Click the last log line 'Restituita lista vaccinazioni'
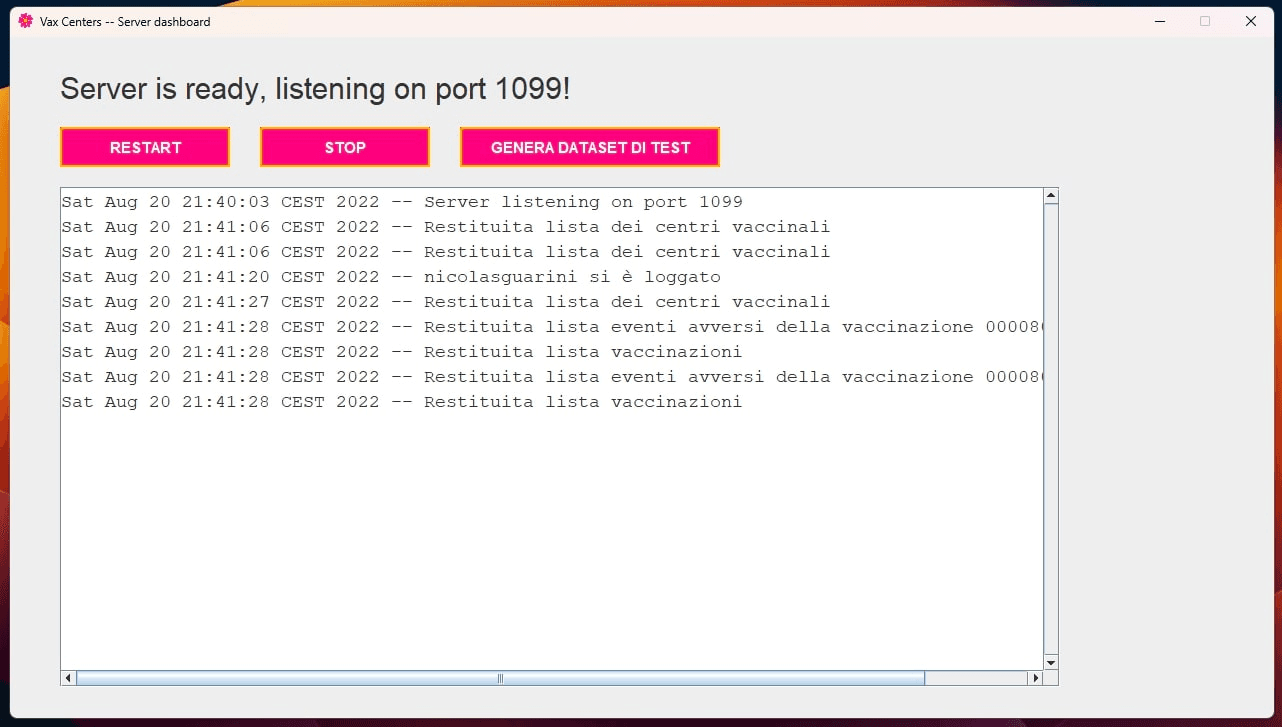Viewport: 1282px width, 727px height. [402, 402]
